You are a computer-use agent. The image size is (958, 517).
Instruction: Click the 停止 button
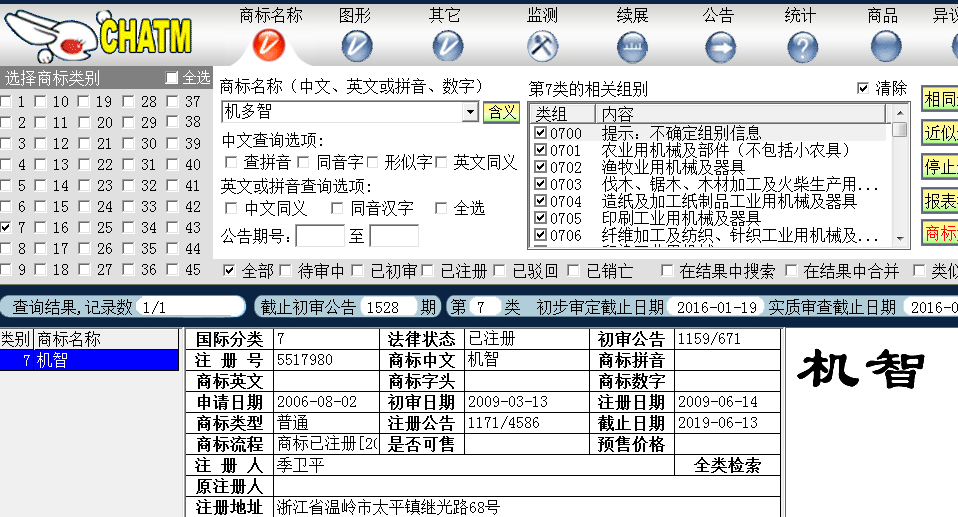coord(940,166)
